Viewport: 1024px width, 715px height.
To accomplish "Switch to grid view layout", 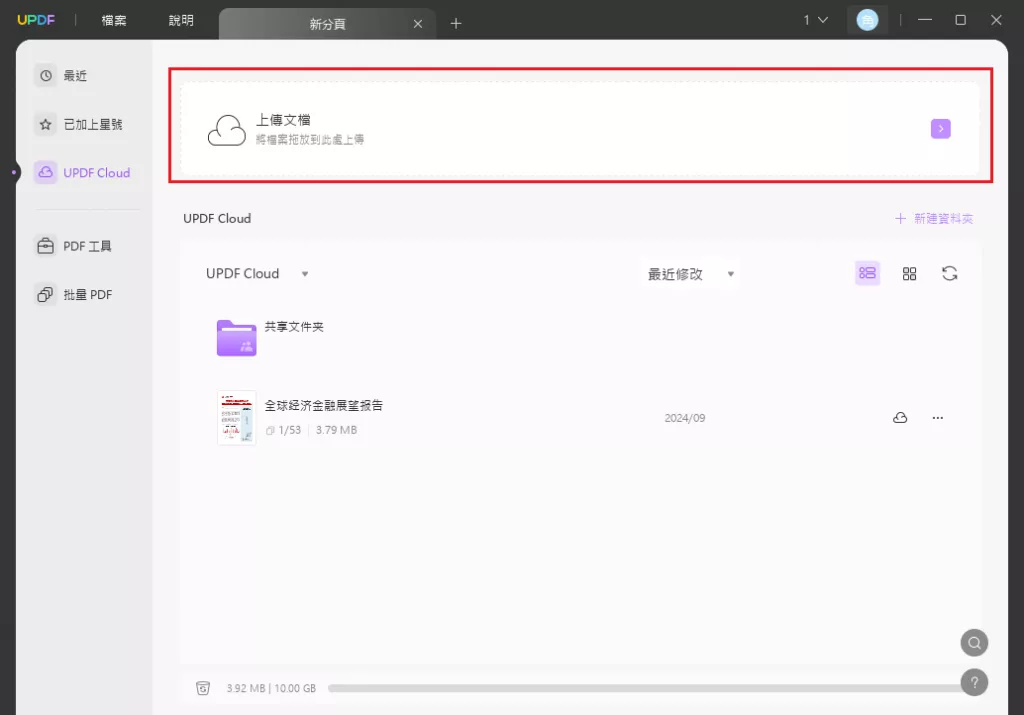I will (909, 274).
